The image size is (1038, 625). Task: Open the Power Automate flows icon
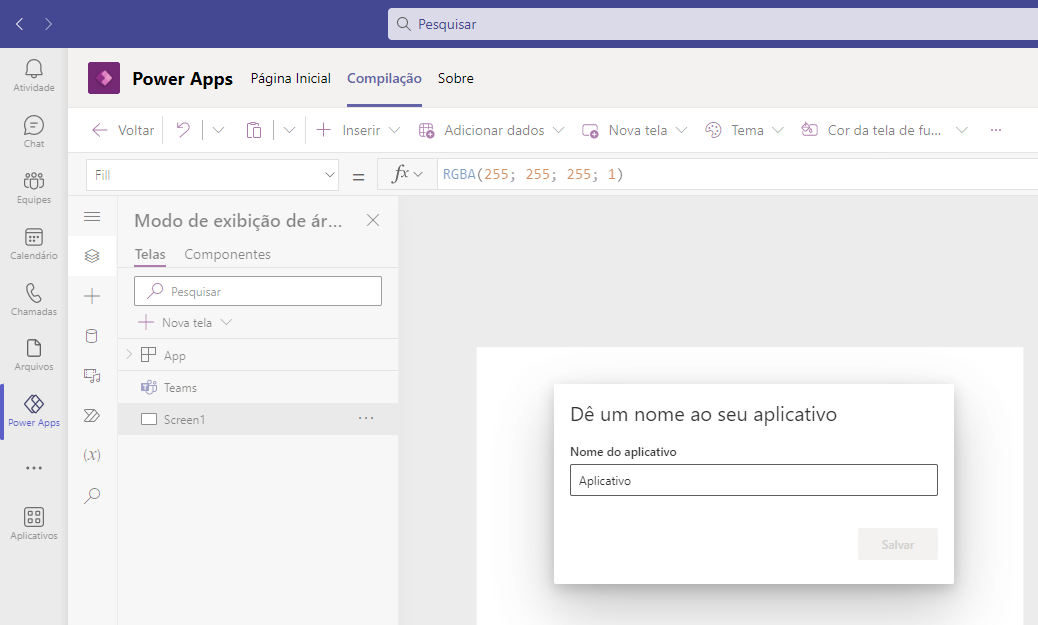coord(92,415)
